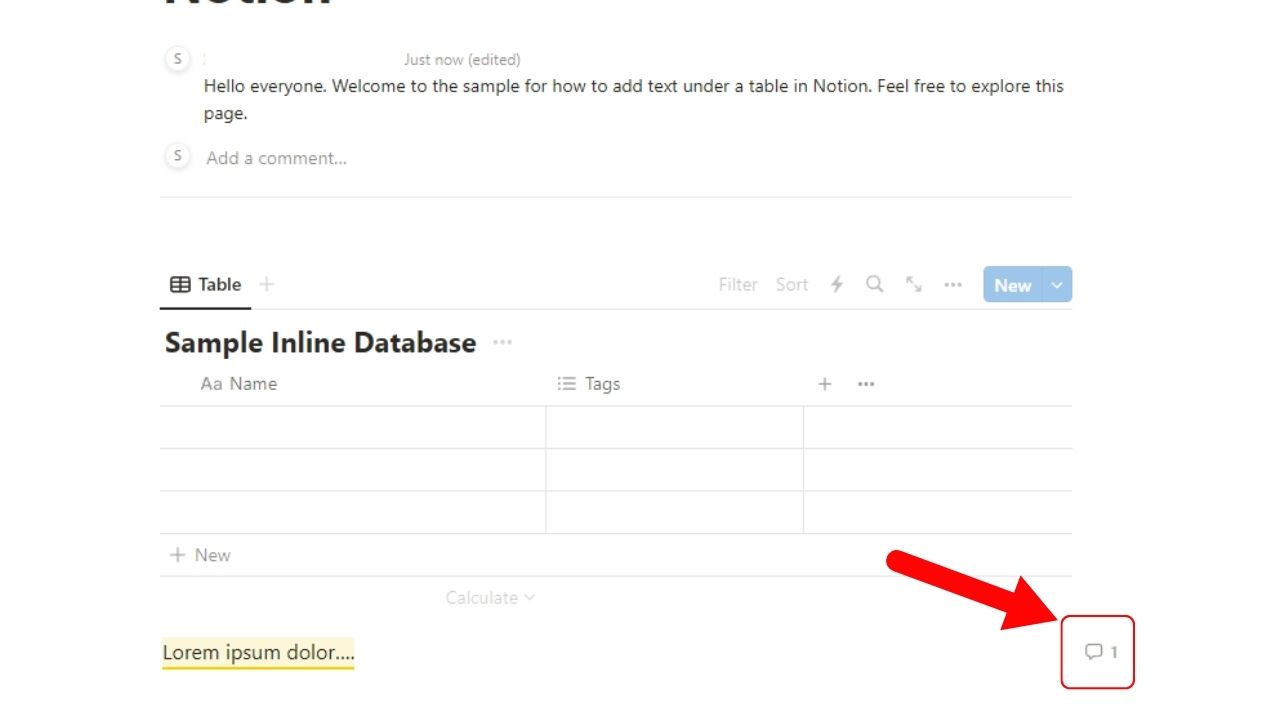Click the comment text starting Hello everyone
This screenshot has width=1280, height=720.
coord(634,100)
